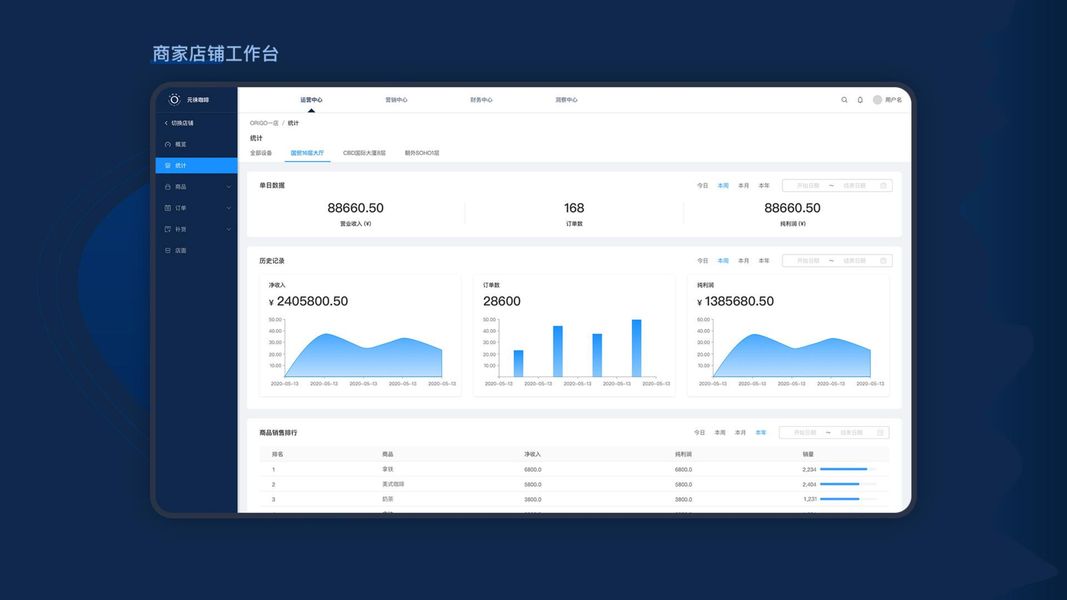
Task: Select 本年 filter in 历史记录
Action: (x=764, y=261)
